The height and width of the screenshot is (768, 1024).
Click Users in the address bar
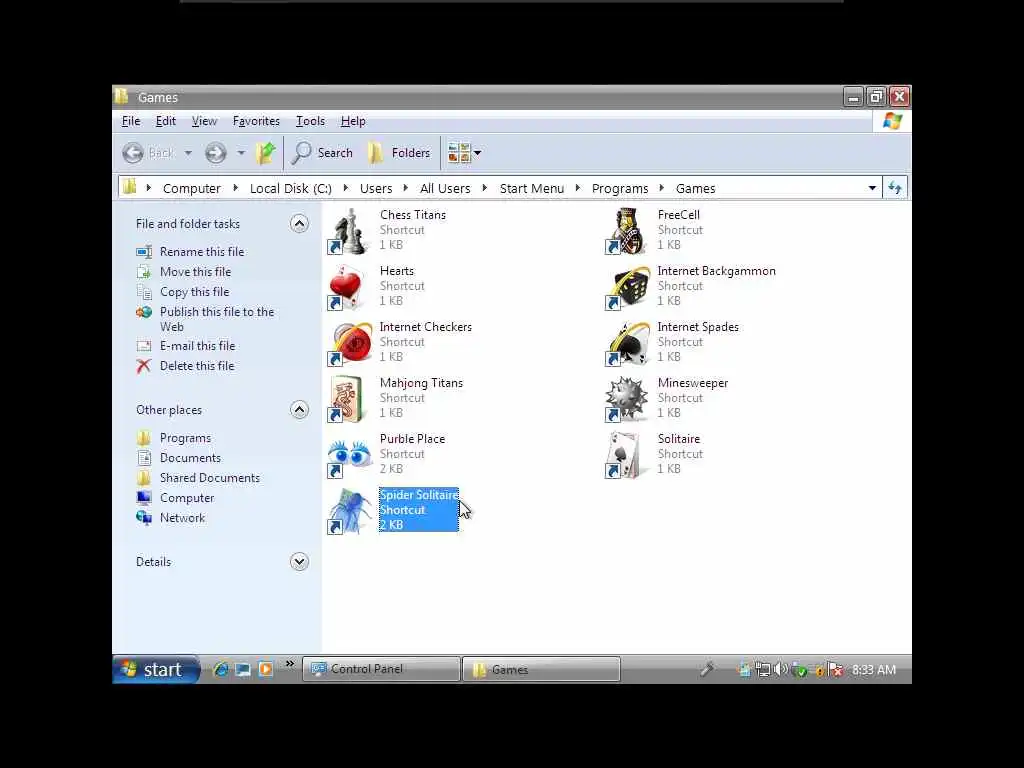coord(376,188)
